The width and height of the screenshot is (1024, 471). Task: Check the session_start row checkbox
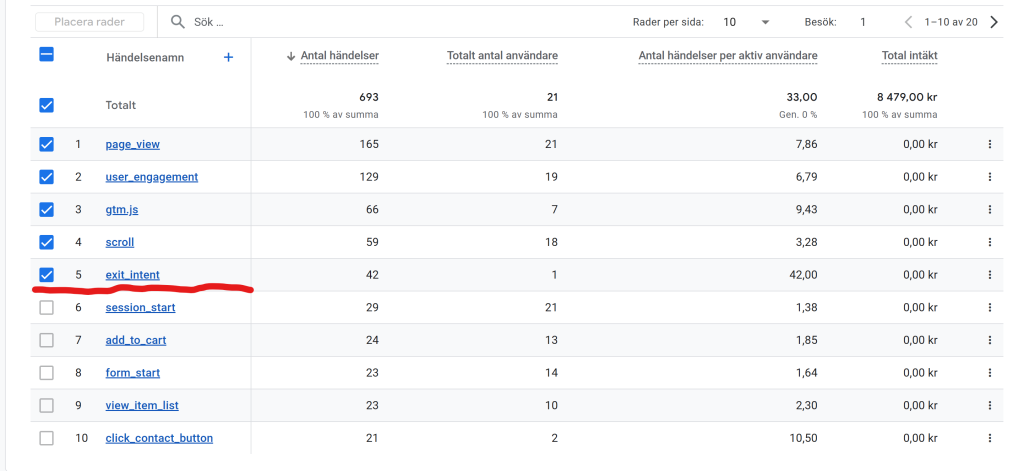coord(46,308)
